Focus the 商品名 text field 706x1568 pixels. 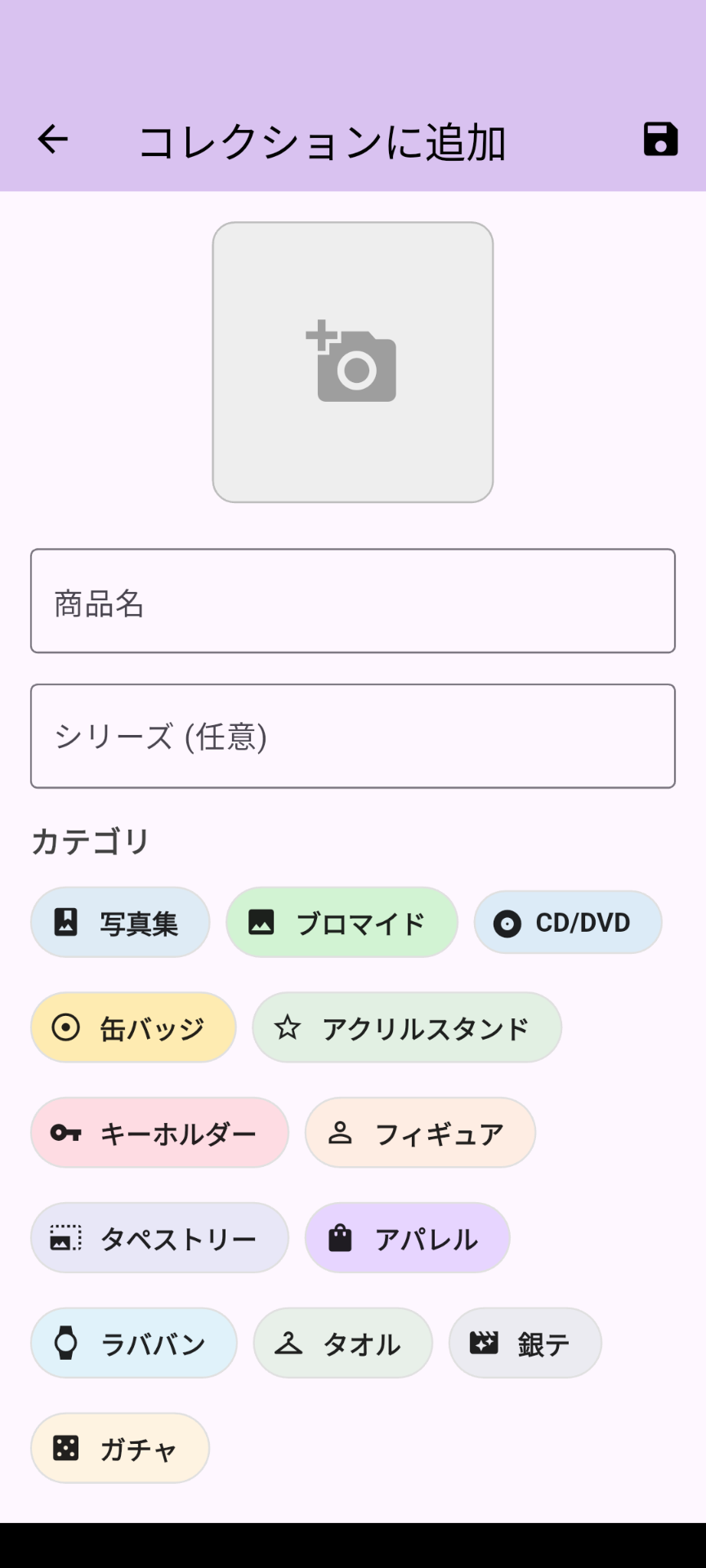click(x=353, y=601)
